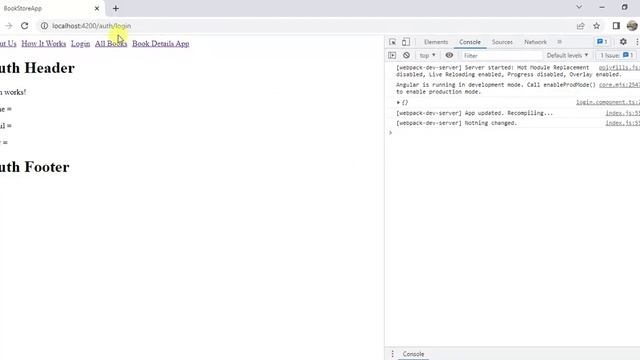View site information icon in address bar
Screen dimensions: 640x360
(44, 26)
